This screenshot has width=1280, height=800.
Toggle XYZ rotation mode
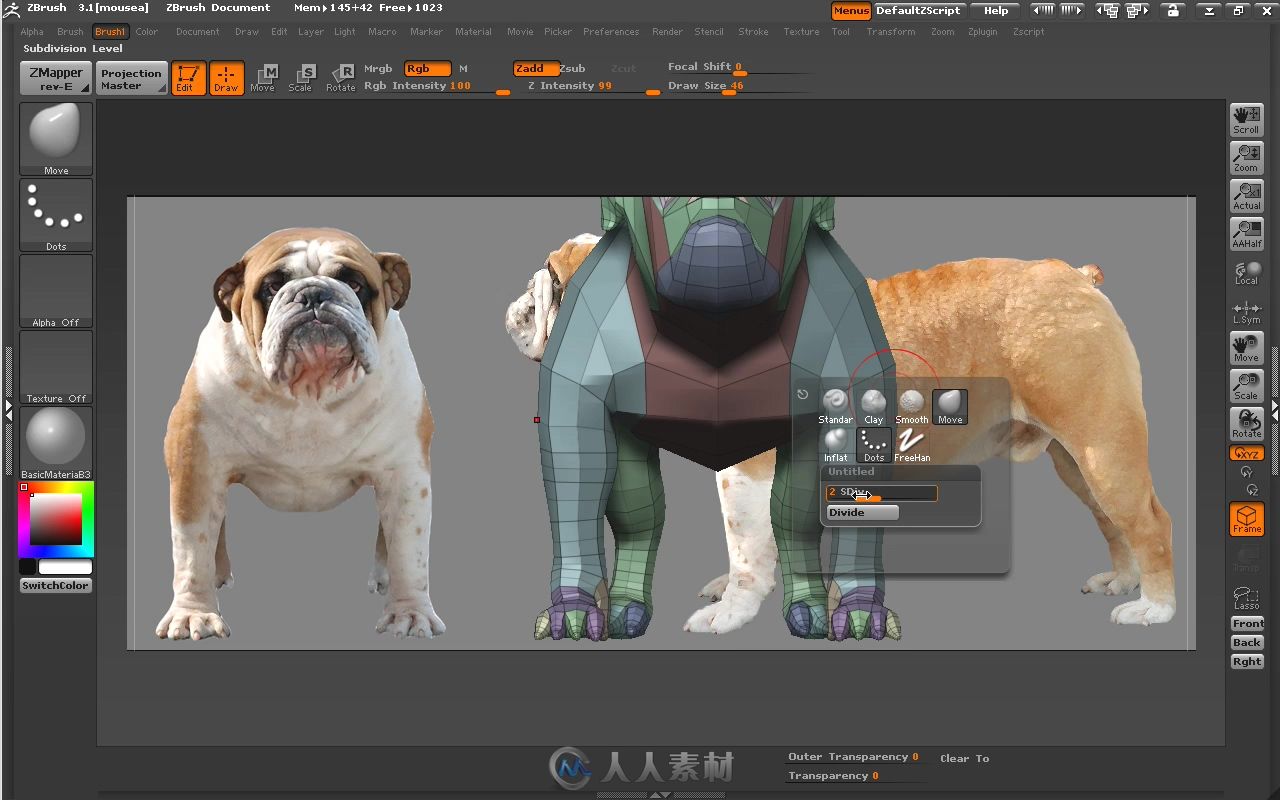click(x=1247, y=454)
